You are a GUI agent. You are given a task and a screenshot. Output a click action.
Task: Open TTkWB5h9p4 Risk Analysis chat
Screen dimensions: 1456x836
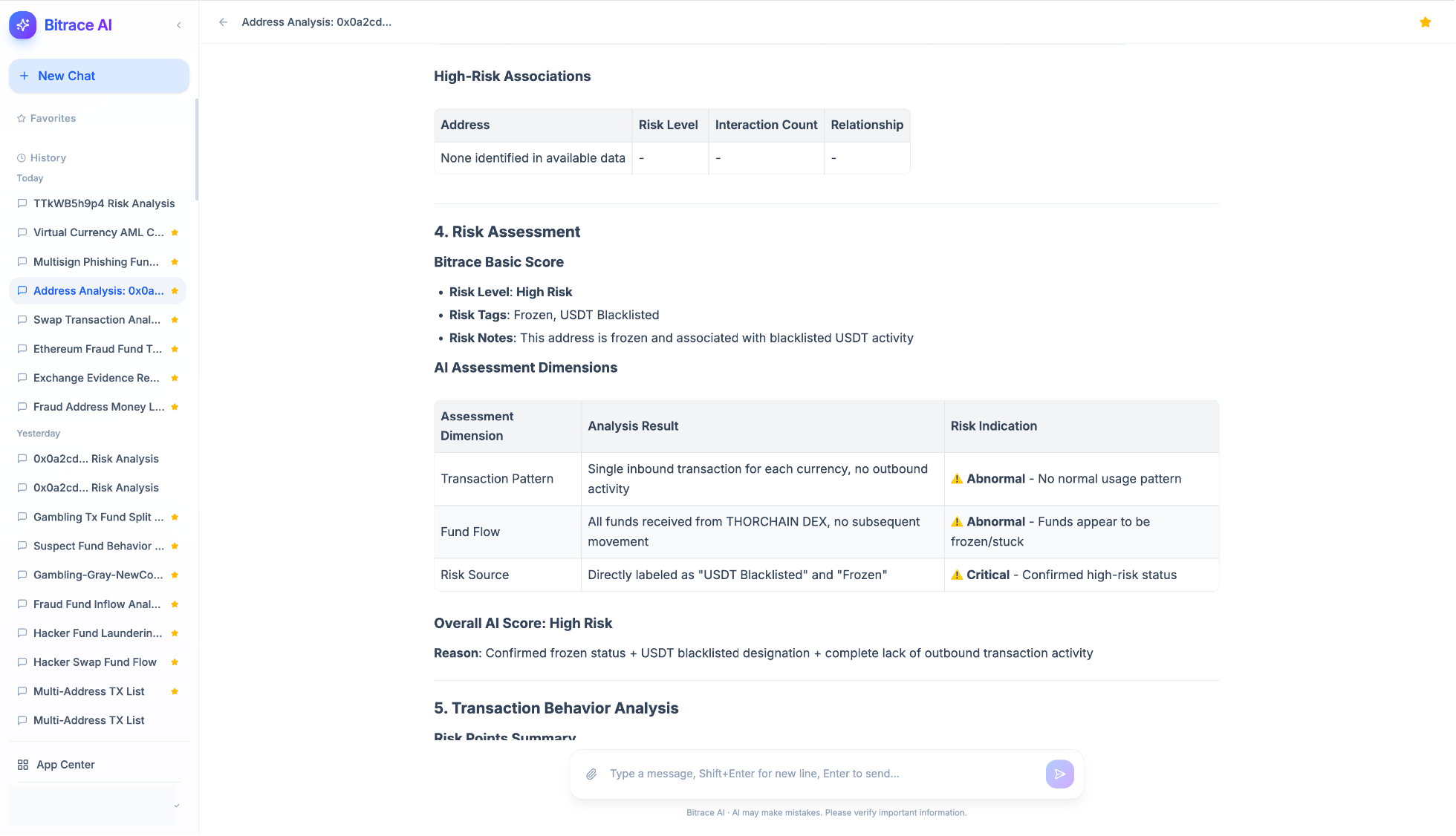(104, 203)
